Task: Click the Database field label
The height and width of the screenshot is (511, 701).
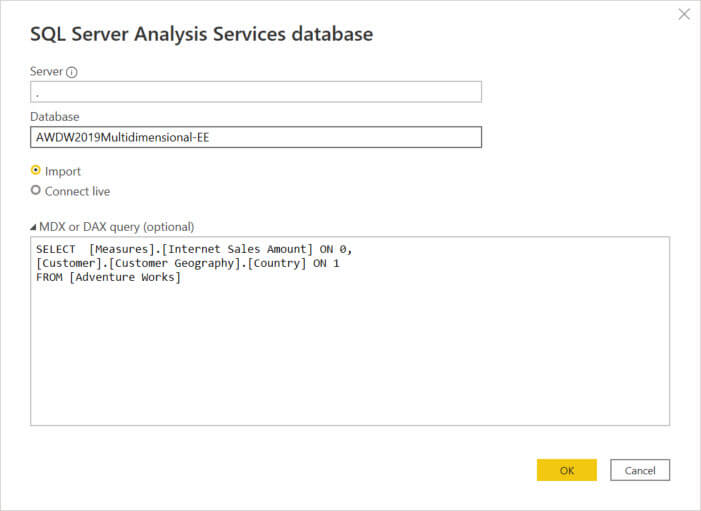Action: [55, 117]
